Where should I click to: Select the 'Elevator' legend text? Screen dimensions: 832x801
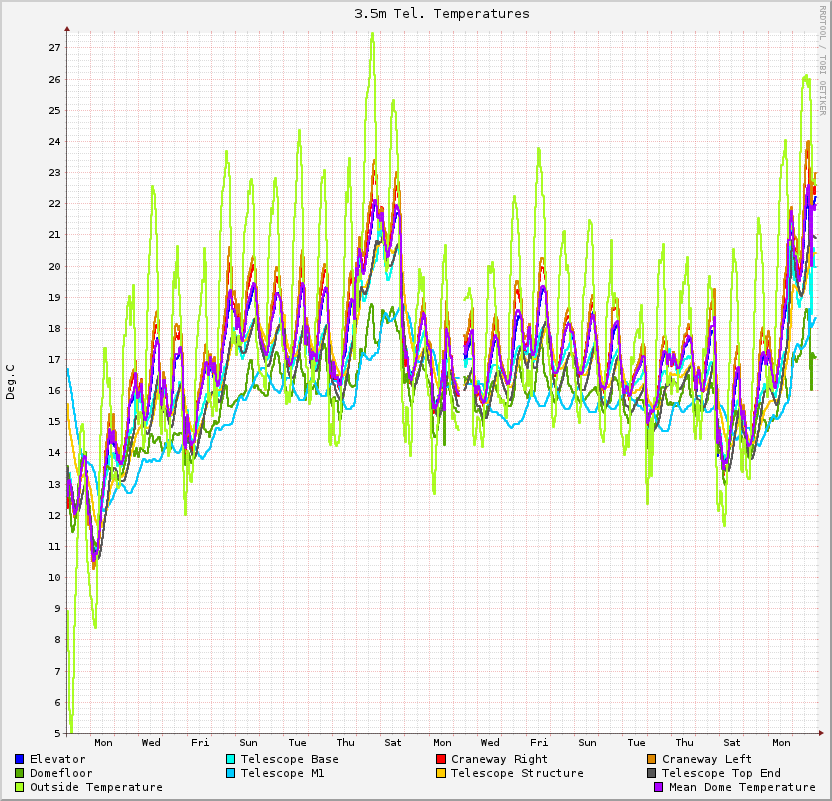click(57, 759)
